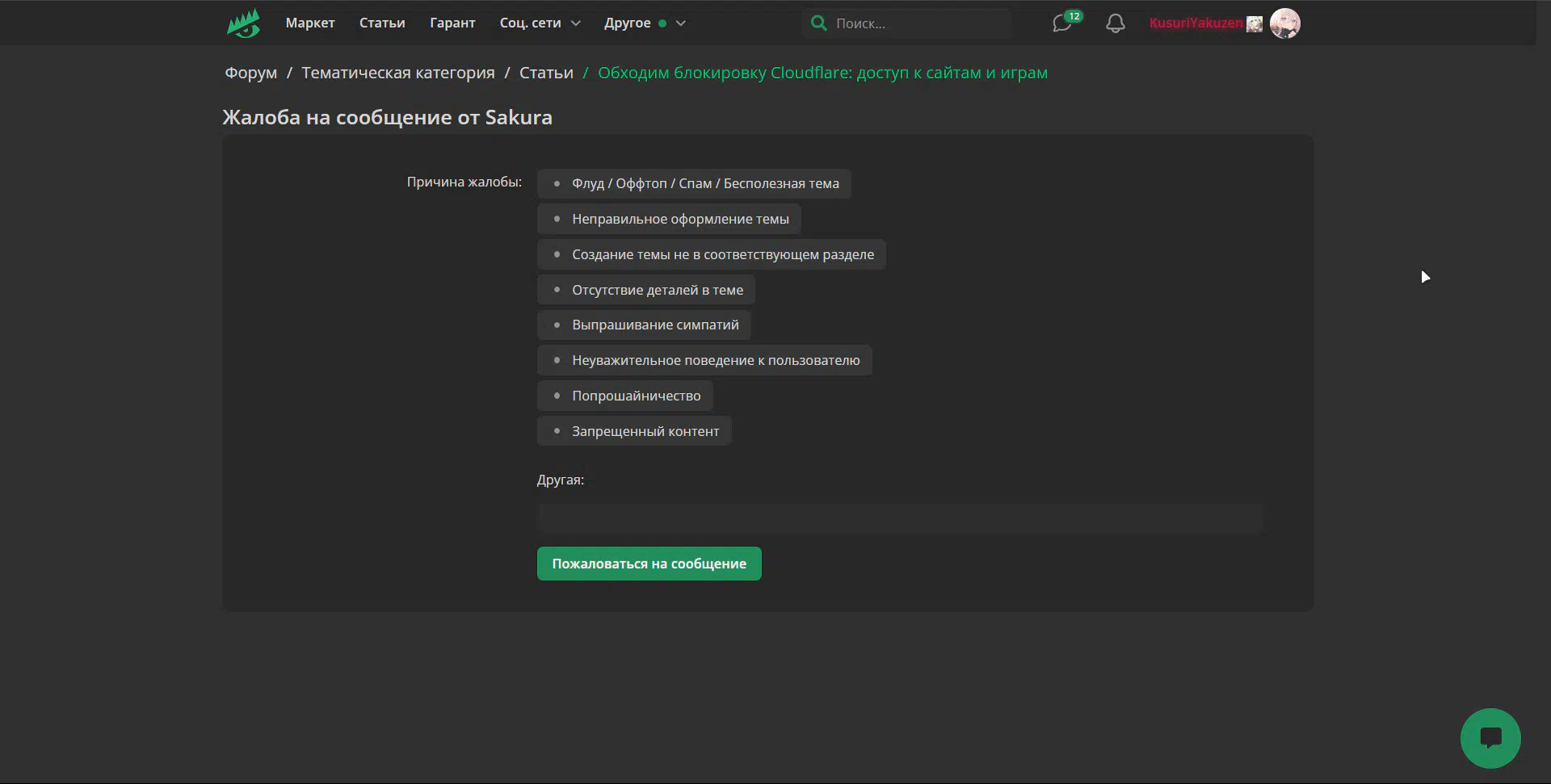Open the messages chat bubble icon
Image resolution: width=1551 pixels, height=784 pixels.
click(x=1062, y=23)
